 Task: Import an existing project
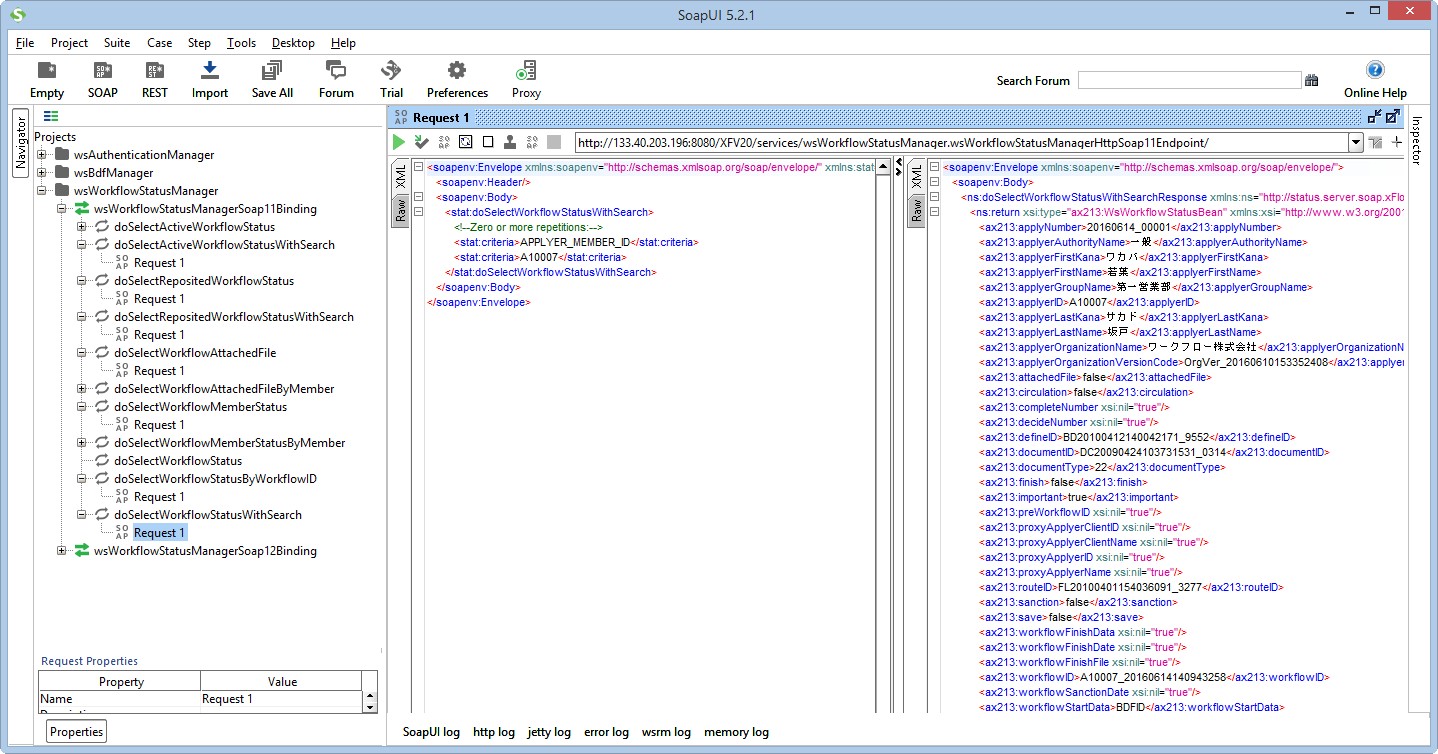pyautogui.click(x=209, y=79)
